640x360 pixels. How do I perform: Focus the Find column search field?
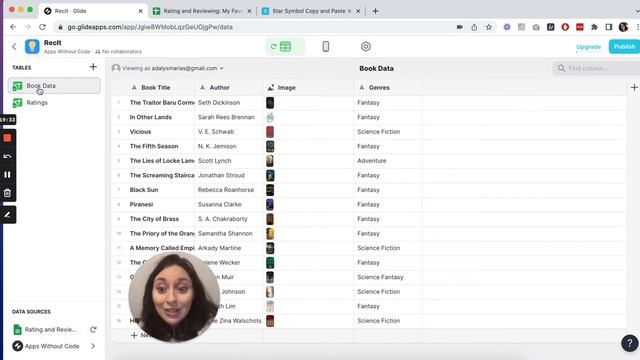pyautogui.click(x=596, y=68)
